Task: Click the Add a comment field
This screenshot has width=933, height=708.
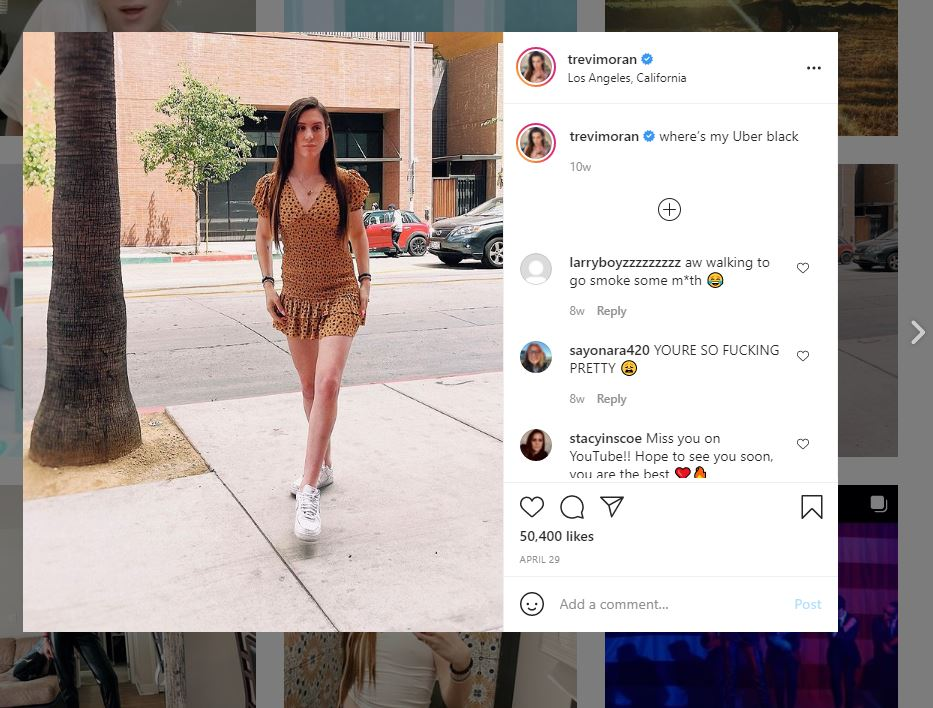Action: tap(671, 604)
